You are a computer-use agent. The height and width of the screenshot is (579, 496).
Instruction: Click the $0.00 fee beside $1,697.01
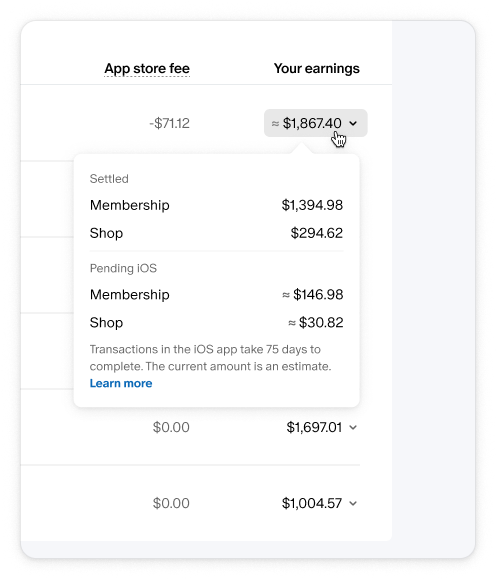(171, 427)
